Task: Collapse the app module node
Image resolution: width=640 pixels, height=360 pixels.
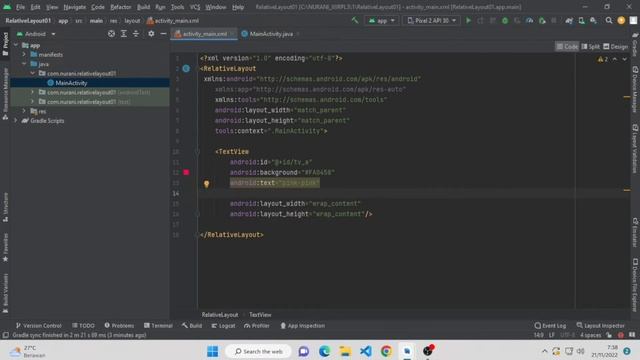Action: 16,45
